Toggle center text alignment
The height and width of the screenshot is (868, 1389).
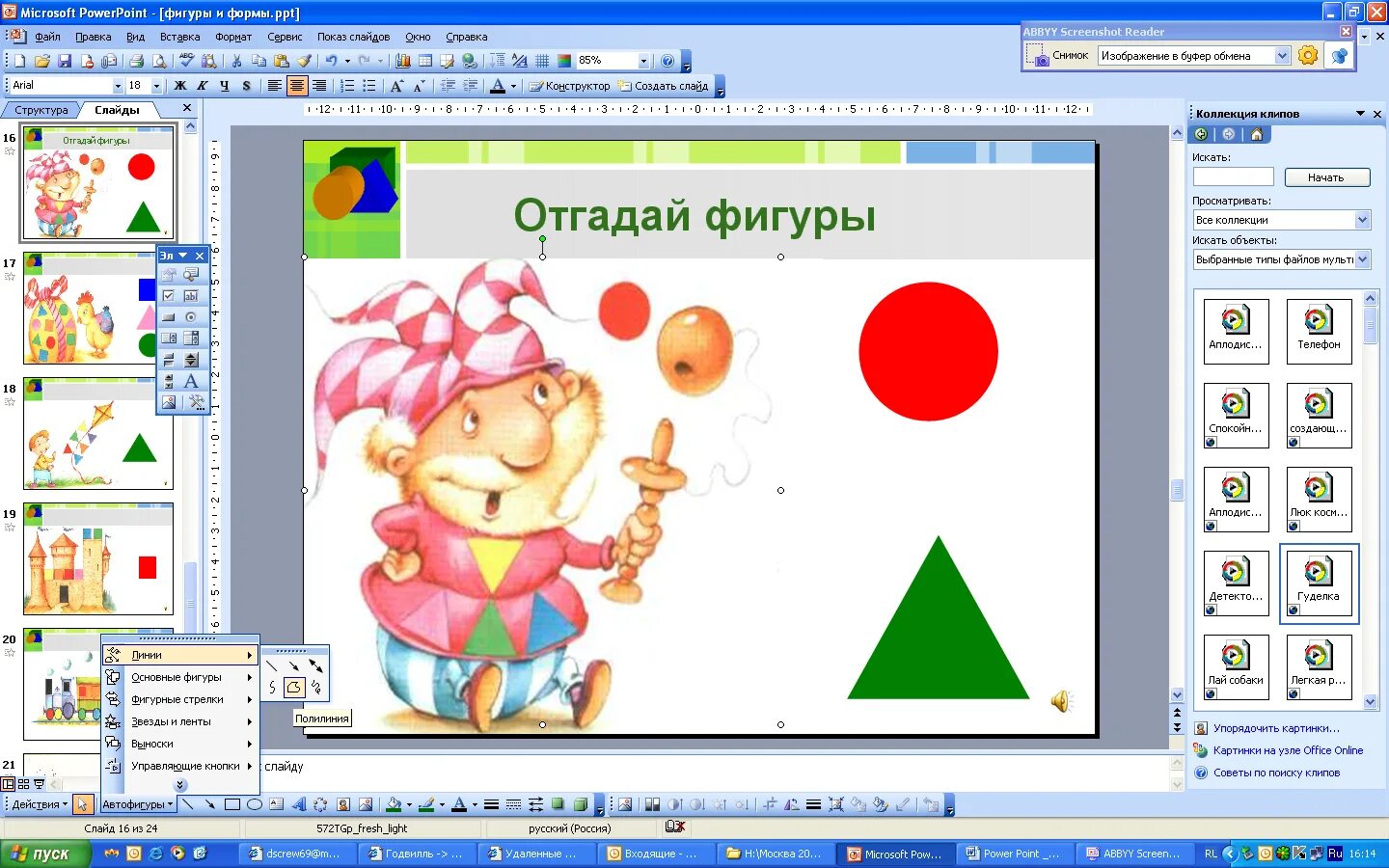click(x=297, y=86)
